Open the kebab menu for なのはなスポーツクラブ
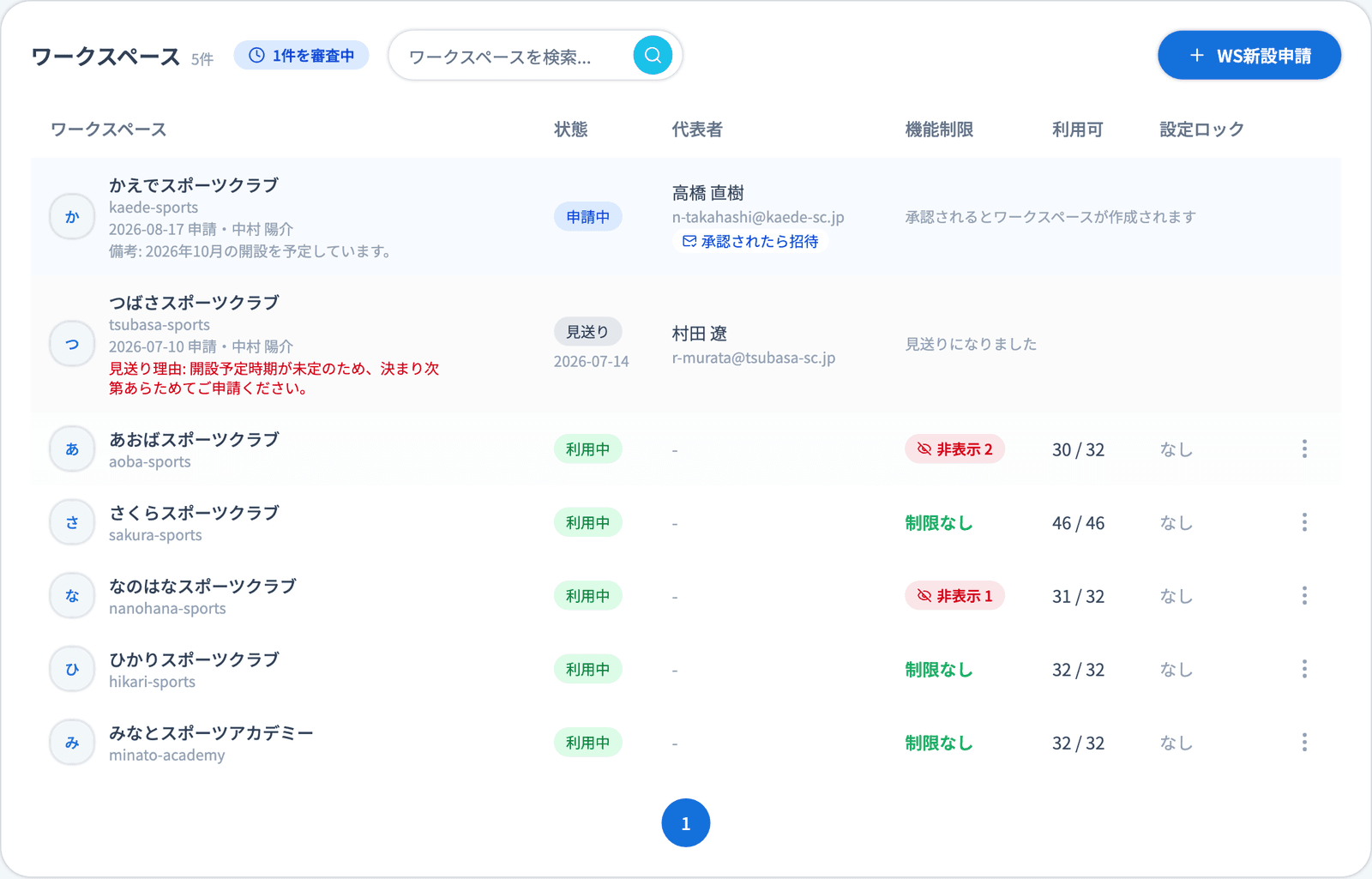Viewport: 1372px width, 879px height. coord(1304,595)
